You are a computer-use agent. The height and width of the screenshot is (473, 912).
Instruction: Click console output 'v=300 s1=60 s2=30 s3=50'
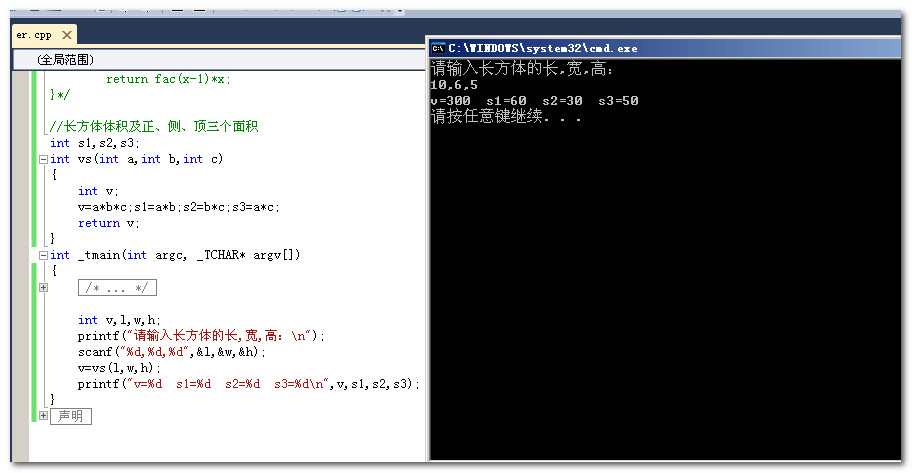[535, 101]
